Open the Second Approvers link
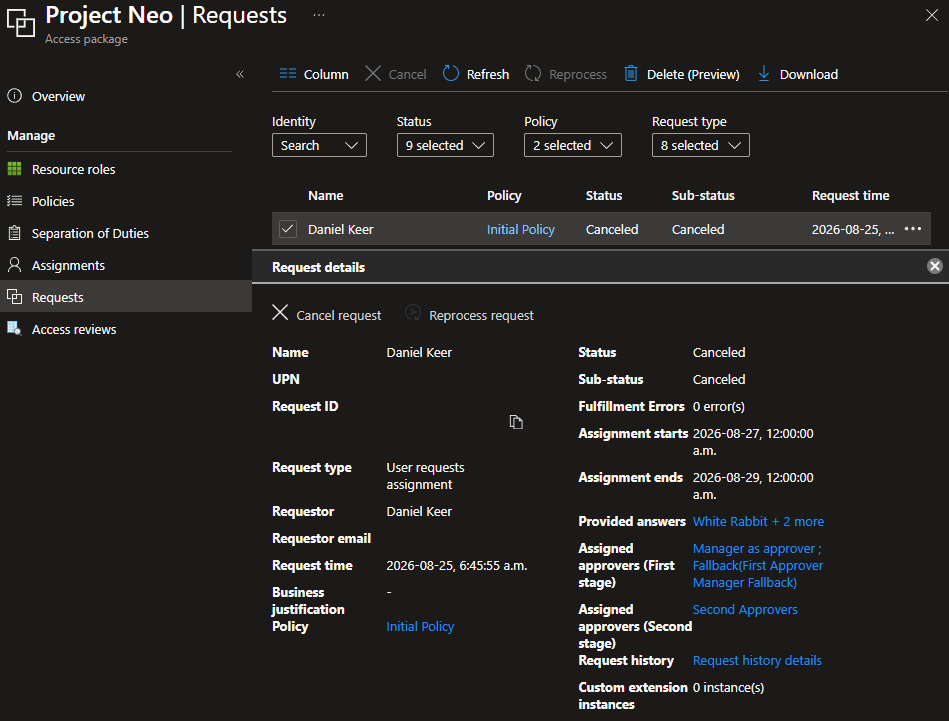Viewport: 949px width, 721px height. click(x=744, y=610)
